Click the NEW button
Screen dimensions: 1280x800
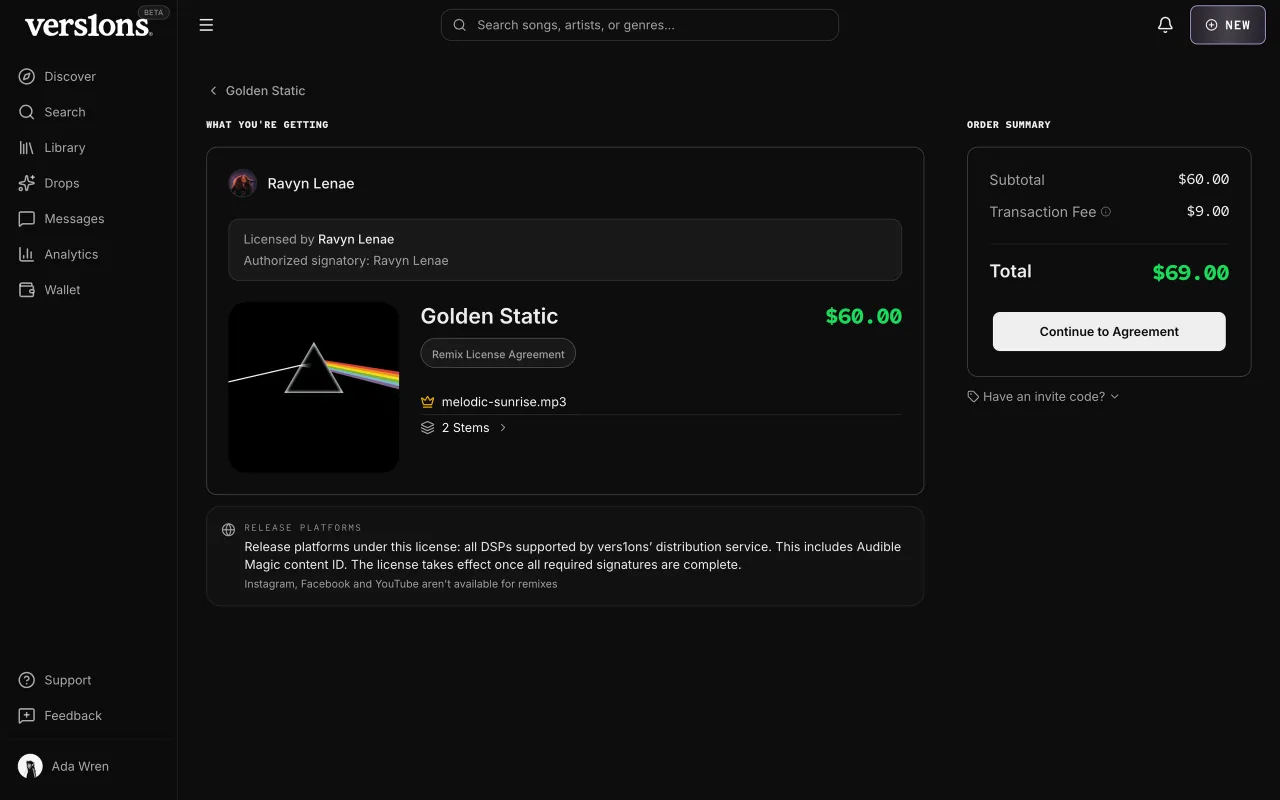(x=1228, y=25)
